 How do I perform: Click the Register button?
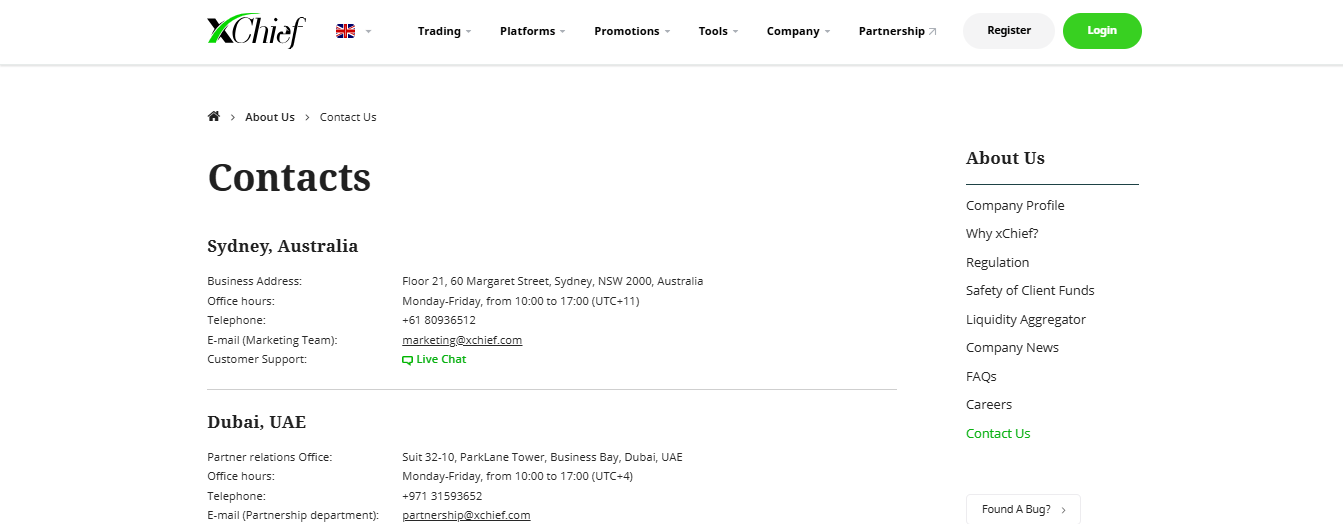pyautogui.click(x=1009, y=31)
